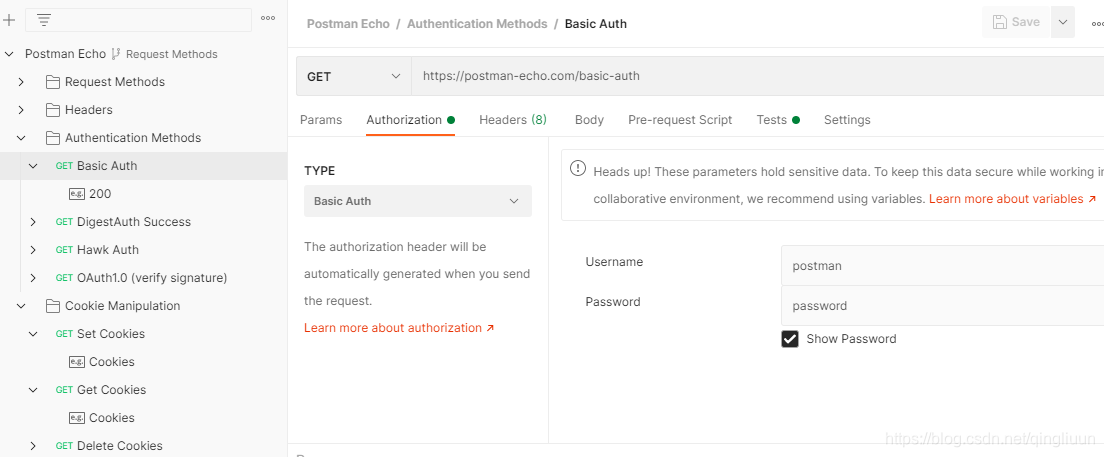
Task: Click the info alert icon in Heads up banner
Action: (577, 168)
